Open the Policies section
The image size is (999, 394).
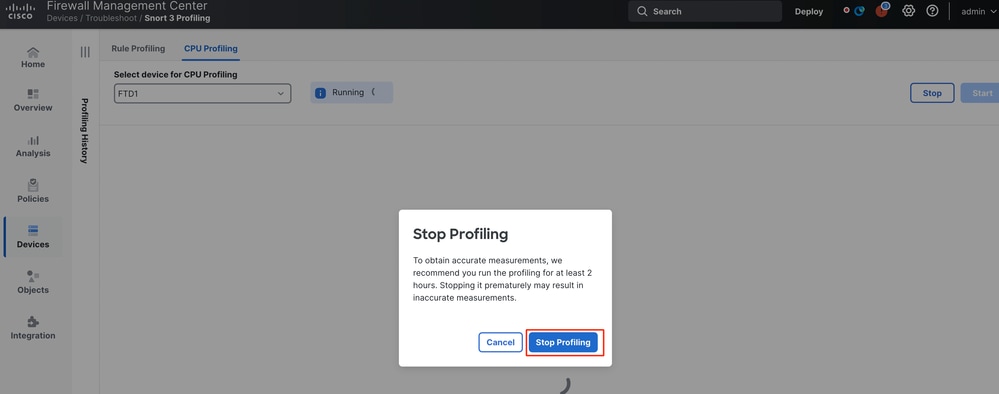pos(32,191)
